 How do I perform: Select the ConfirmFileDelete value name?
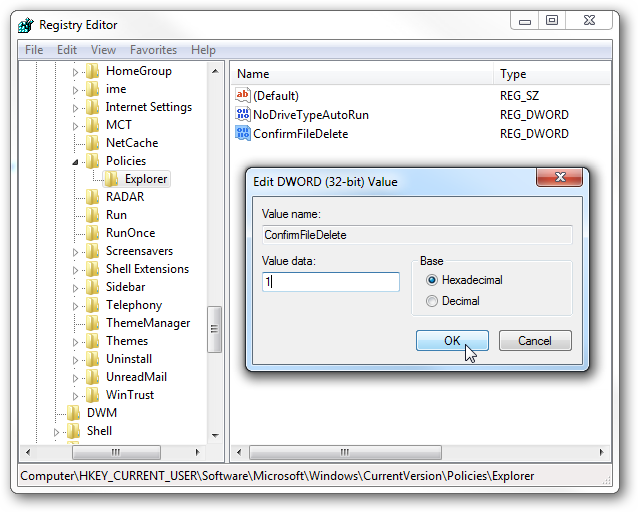click(300, 134)
